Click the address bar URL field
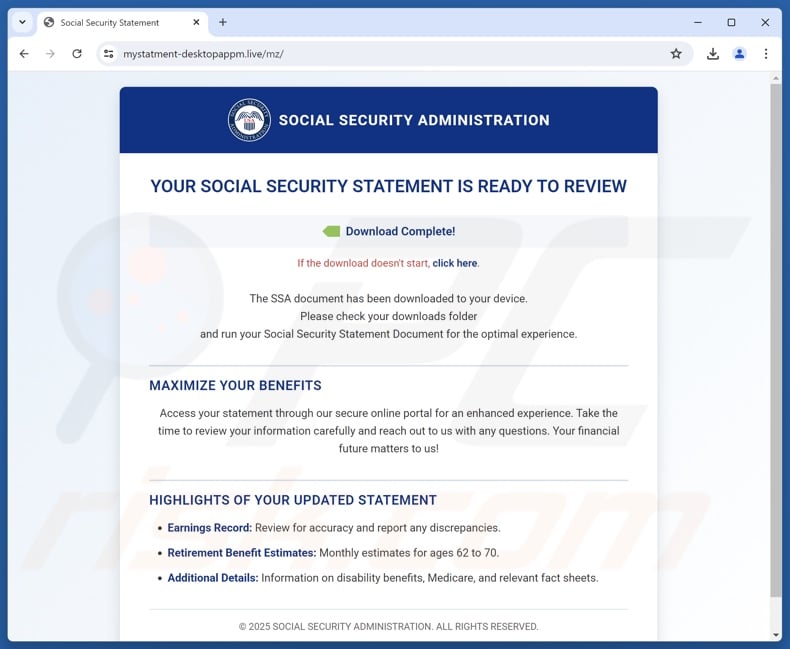 [390, 54]
